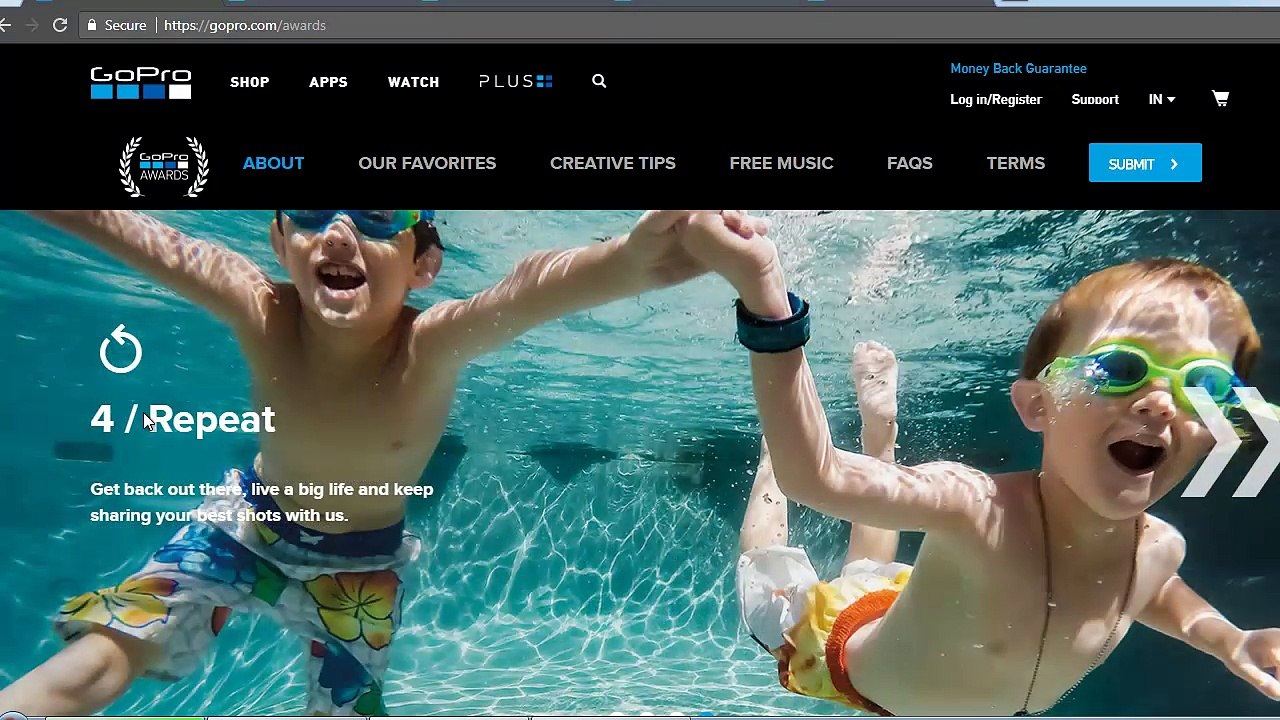The width and height of the screenshot is (1280, 720).
Task: Open the FREE MUSIC tab
Action: click(781, 163)
